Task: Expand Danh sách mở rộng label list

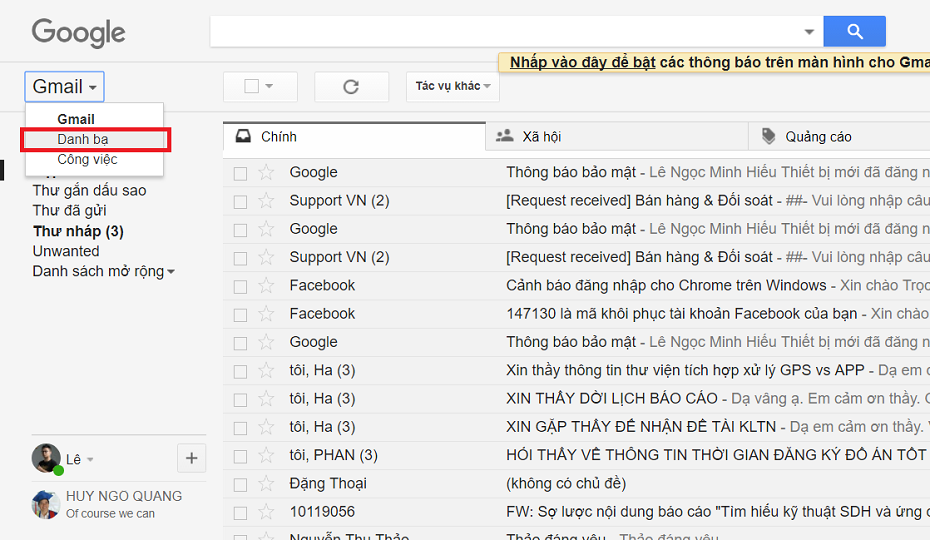Action: pyautogui.click(x=103, y=271)
